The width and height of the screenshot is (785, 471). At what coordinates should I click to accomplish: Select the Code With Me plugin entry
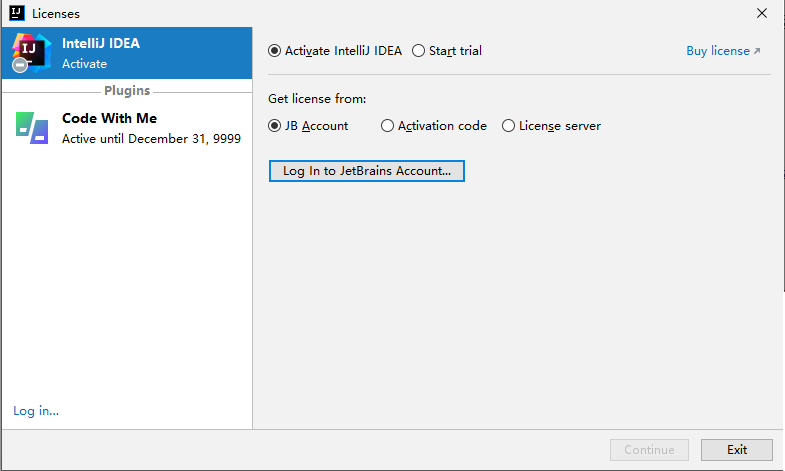(127, 128)
